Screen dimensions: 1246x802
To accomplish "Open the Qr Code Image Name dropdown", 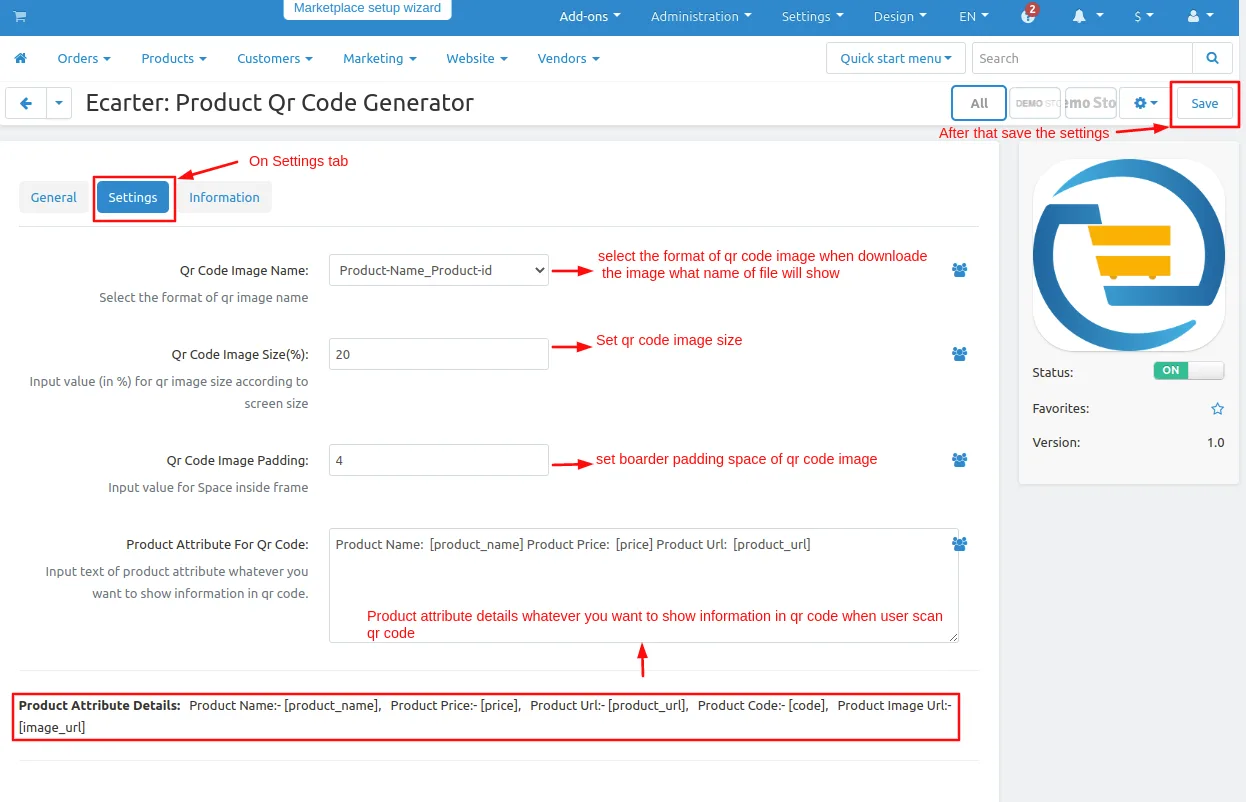I will click(x=439, y=270).
